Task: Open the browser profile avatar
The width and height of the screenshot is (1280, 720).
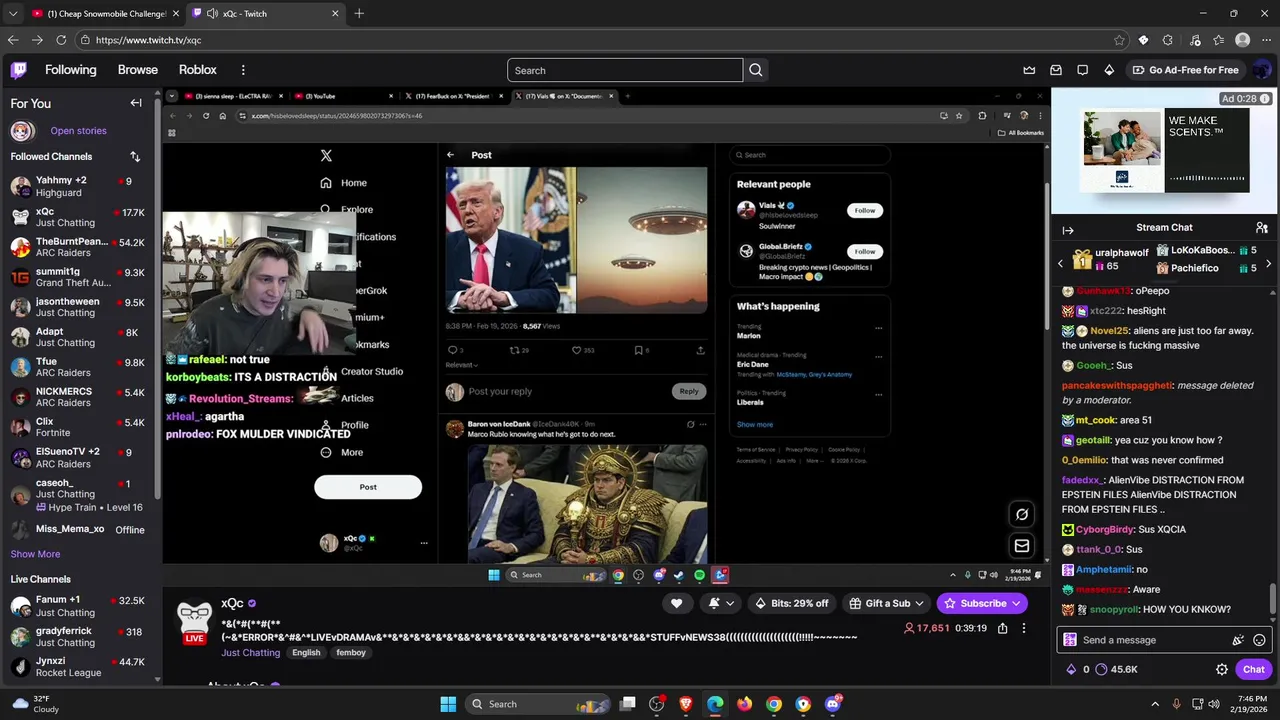Action: click(1242, 40)
